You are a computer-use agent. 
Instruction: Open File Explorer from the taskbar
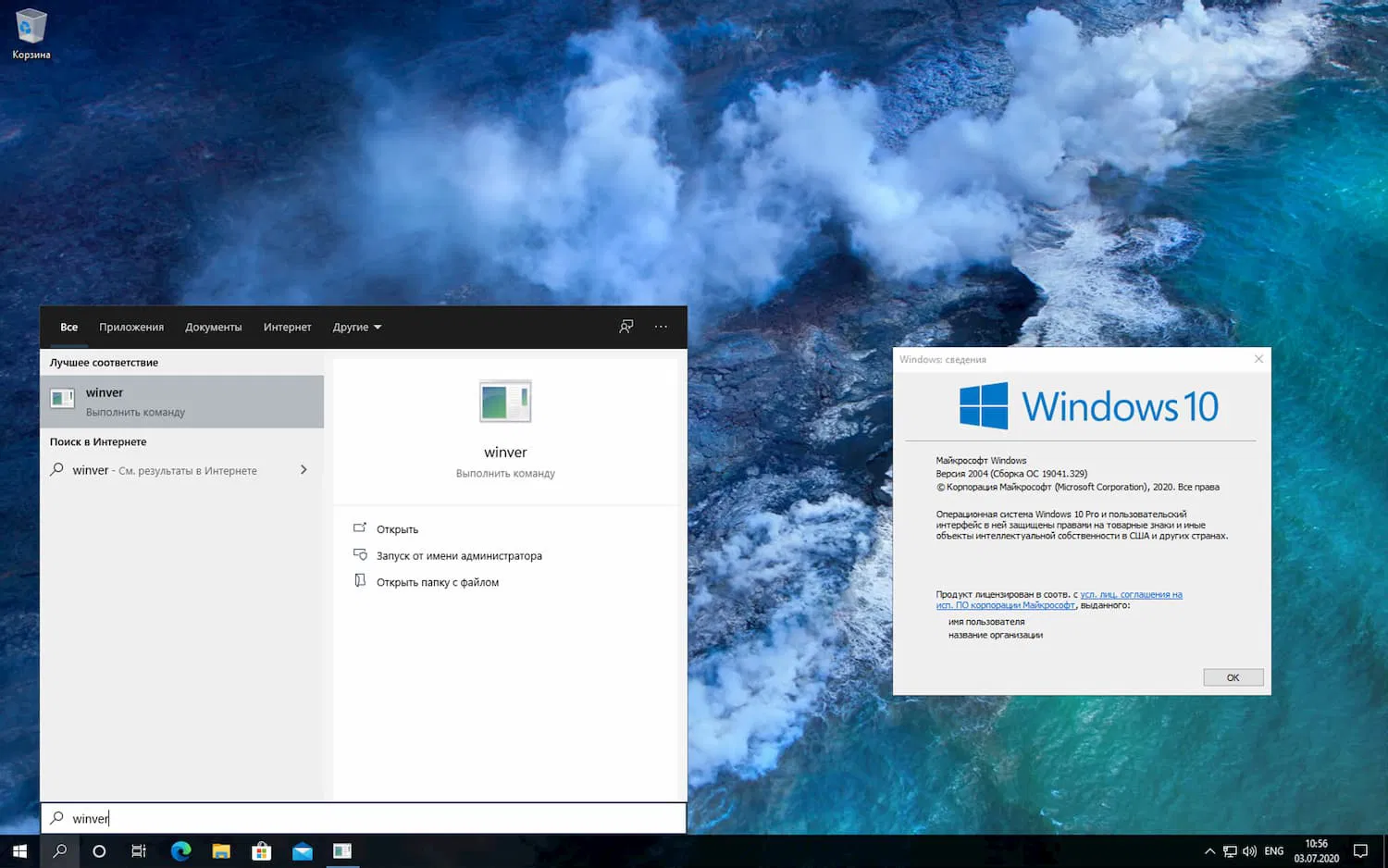(221, 851)
